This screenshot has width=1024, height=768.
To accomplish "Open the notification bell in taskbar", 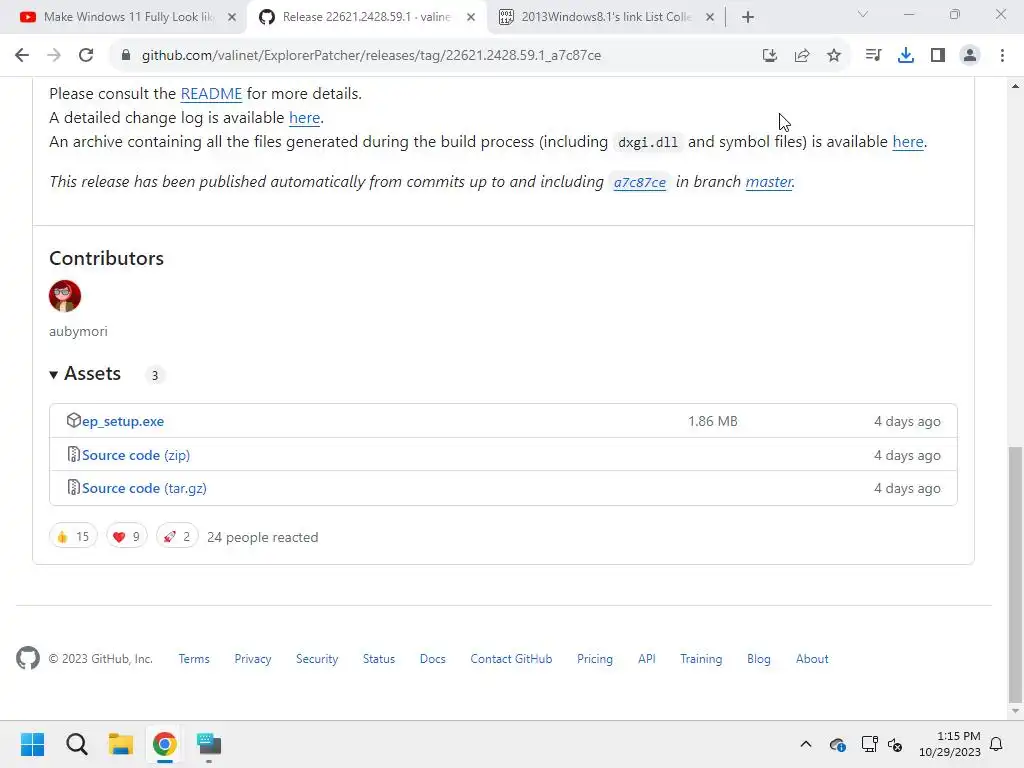I will coord(996,744).
